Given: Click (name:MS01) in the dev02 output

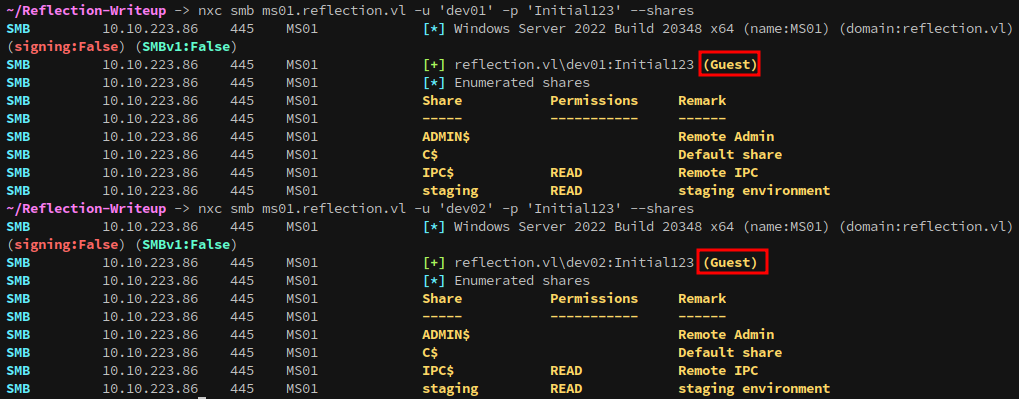Looking at the screenshot, I should [x=786, y=227].
